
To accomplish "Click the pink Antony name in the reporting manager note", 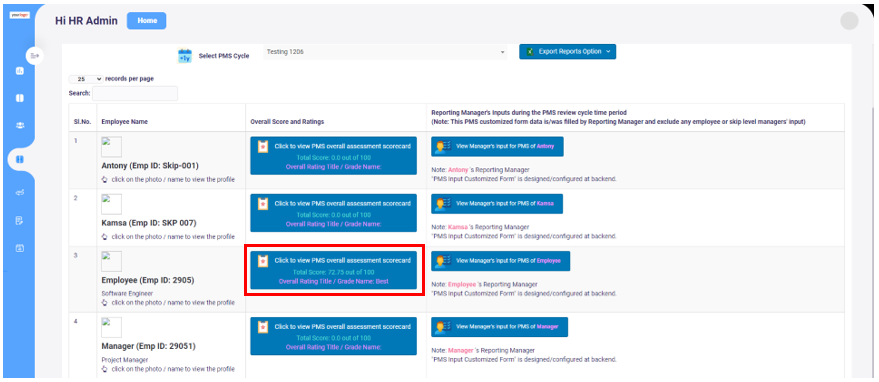I will pyautogui.click(x=457, y=169).
